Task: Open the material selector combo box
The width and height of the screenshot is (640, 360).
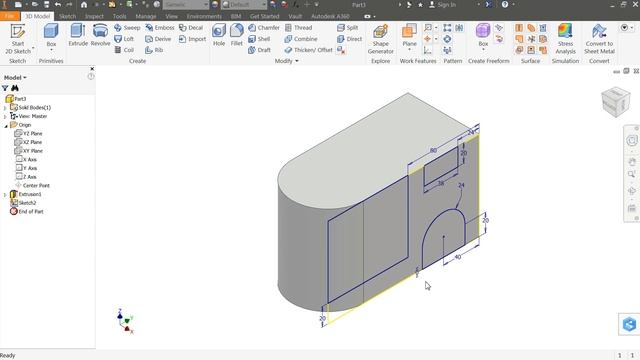Action: point(187,5)
